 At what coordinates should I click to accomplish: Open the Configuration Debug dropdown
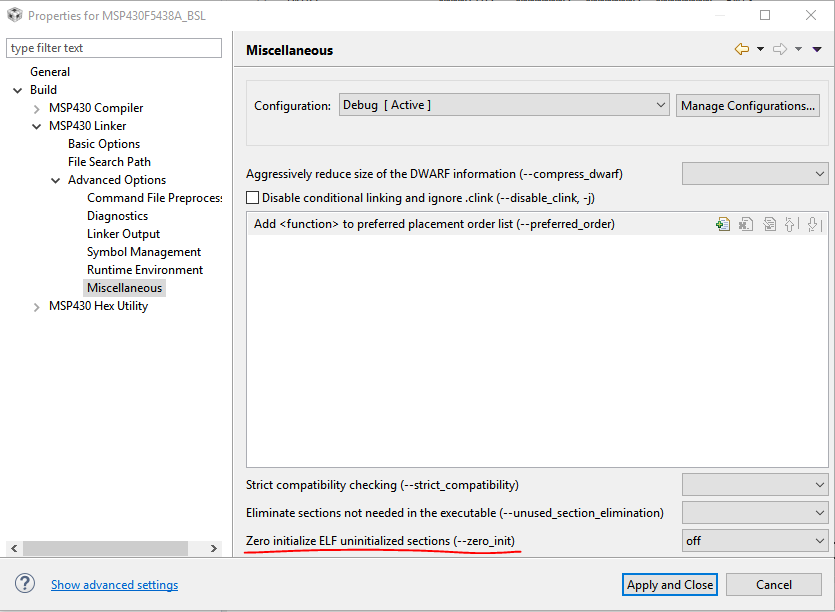(x=504, y=105)
